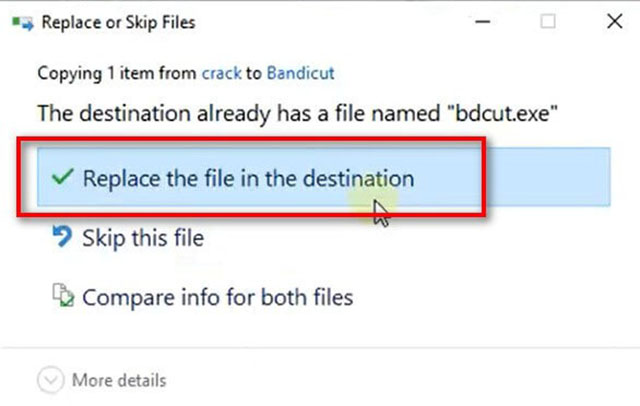Click the Replace or Skip Files title text
This screenshot has width=640, height=406.
[118, 23]
